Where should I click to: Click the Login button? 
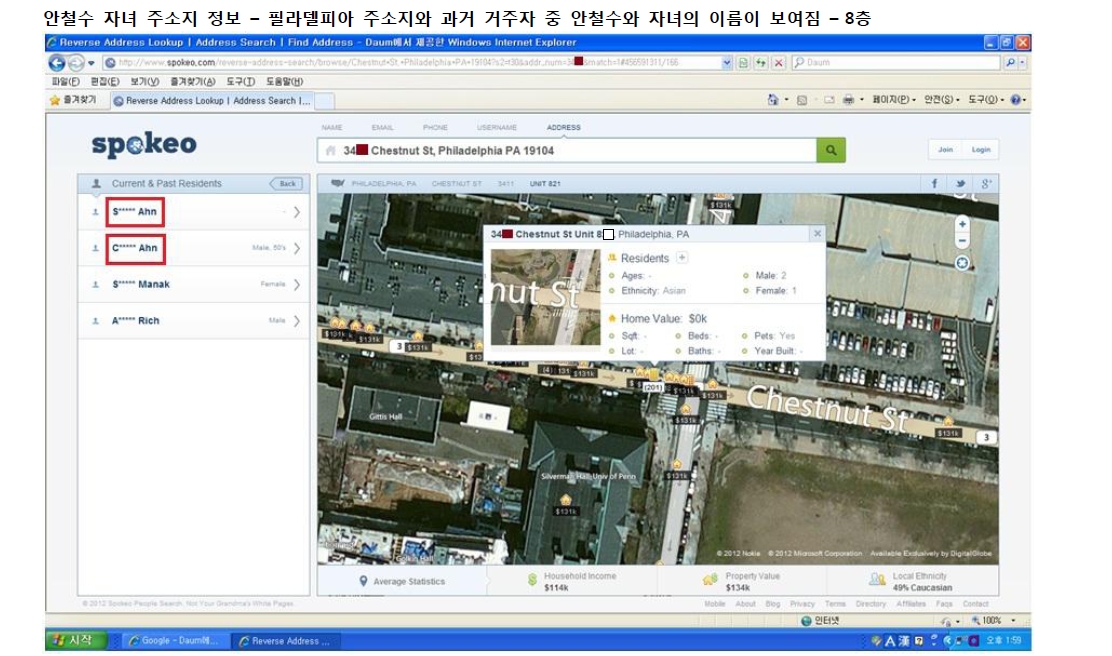point(981,150)
